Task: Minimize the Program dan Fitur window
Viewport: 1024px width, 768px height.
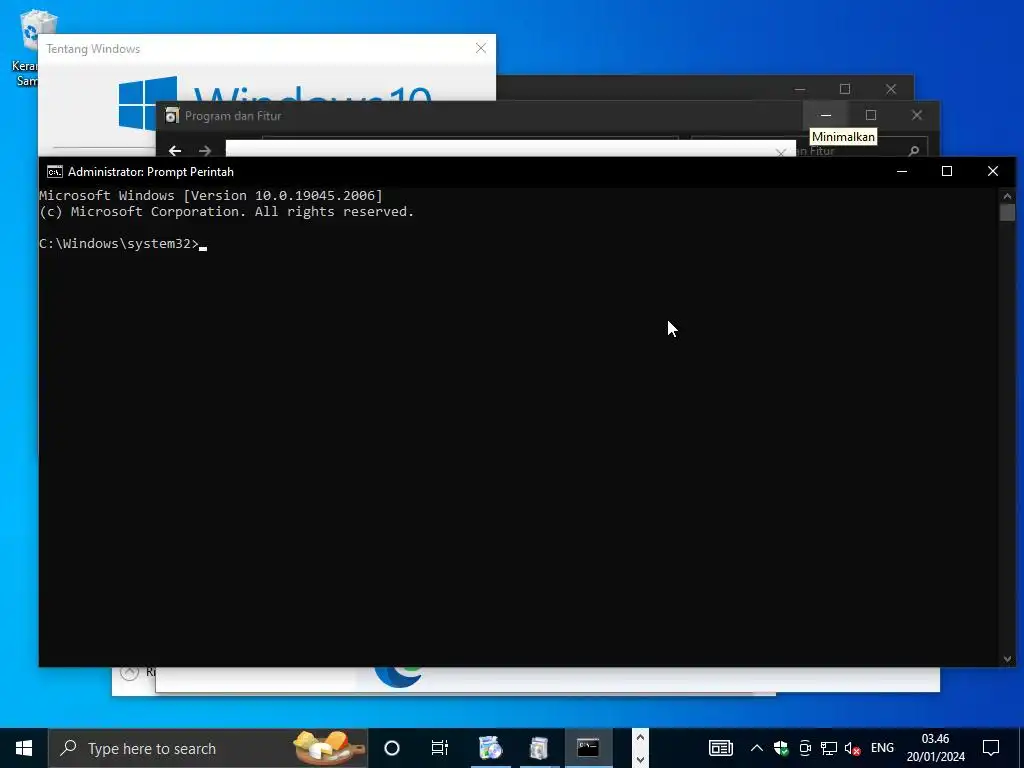Action: pyautogui.click(x=825, y=115)
